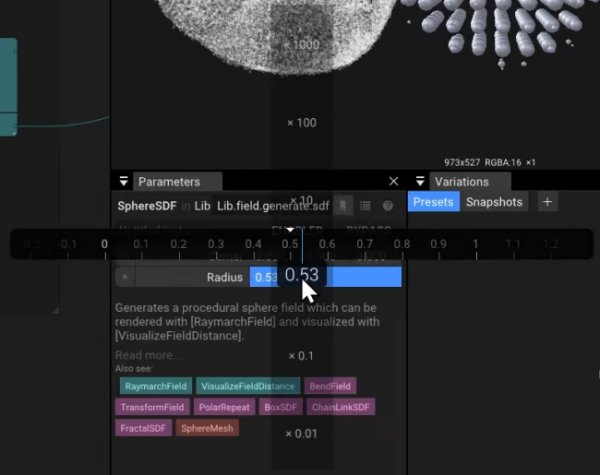Image resolution: width=600 pixels, height=475 pixels.
Task: Select the TransformField tag
Action: pos(153,407)
